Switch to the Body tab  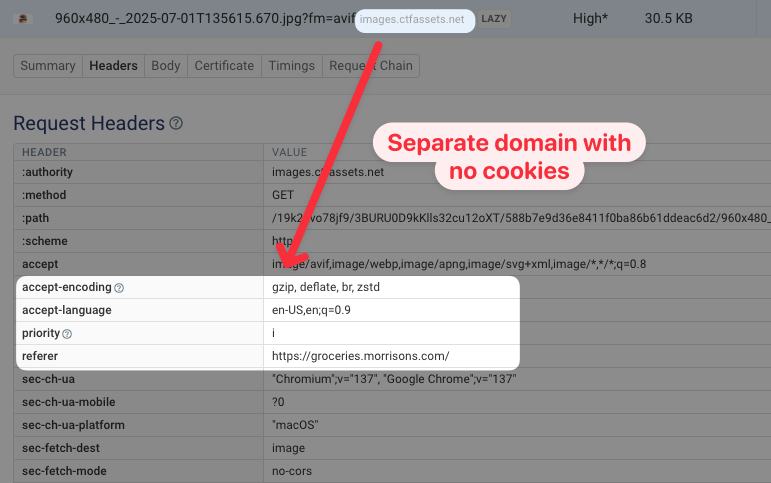coord(166,66)
